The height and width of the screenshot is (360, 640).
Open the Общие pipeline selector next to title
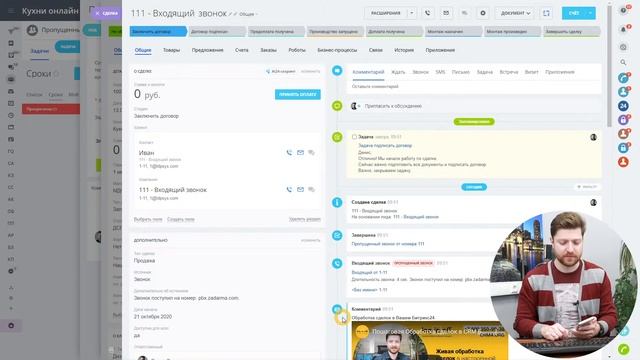pyautogui.click(x=248, y=14)
